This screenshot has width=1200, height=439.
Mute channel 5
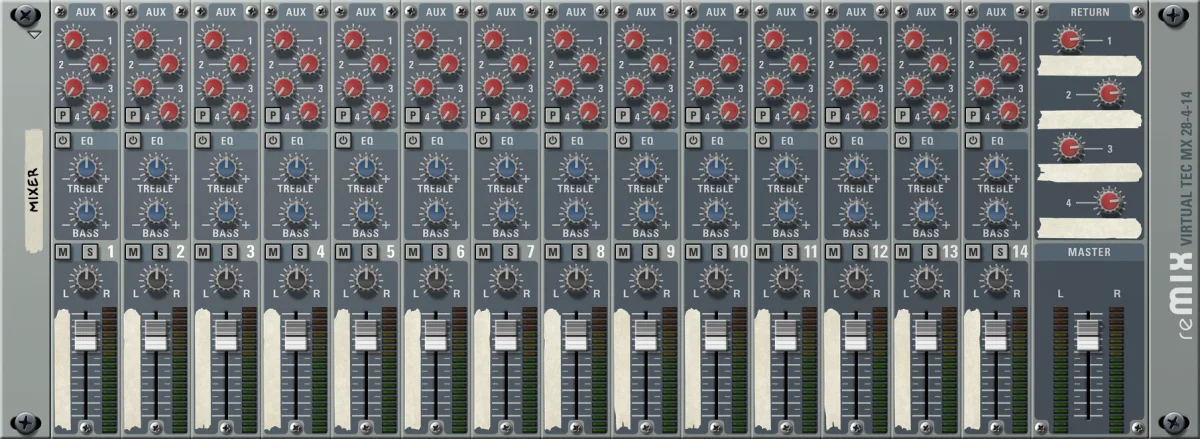pos(344,251)
